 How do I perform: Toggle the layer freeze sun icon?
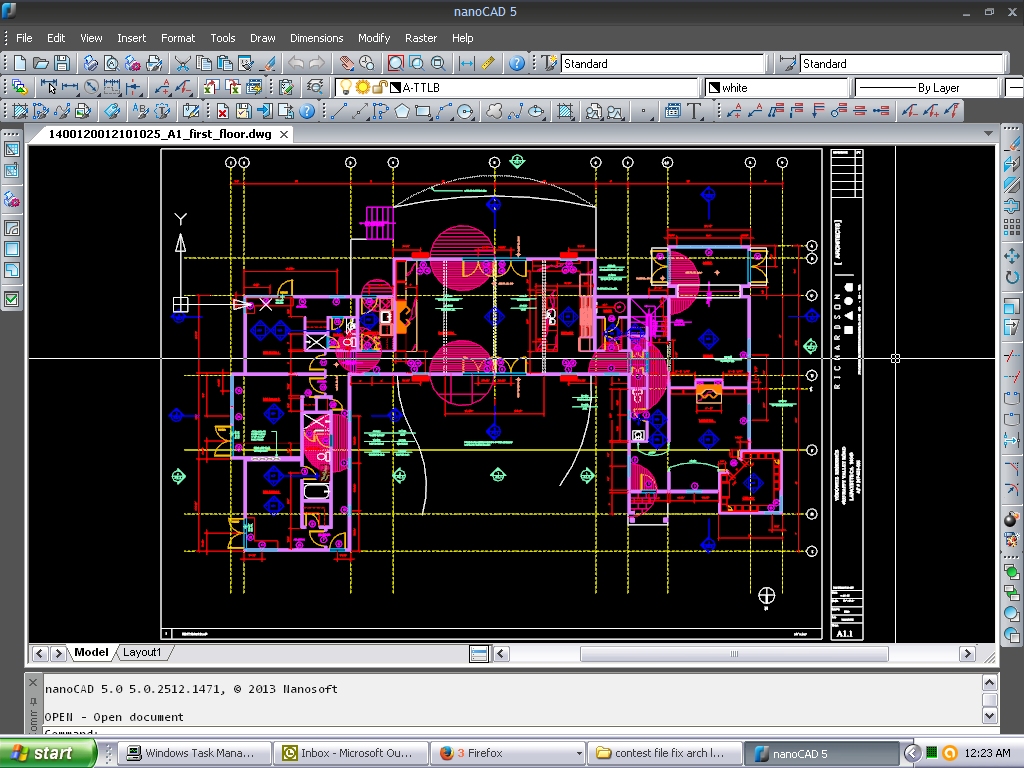click(362, 88)
